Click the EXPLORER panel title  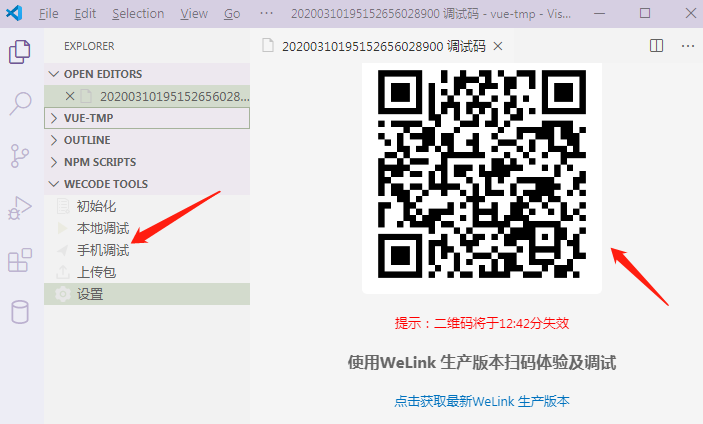click(x=89, y=46)
